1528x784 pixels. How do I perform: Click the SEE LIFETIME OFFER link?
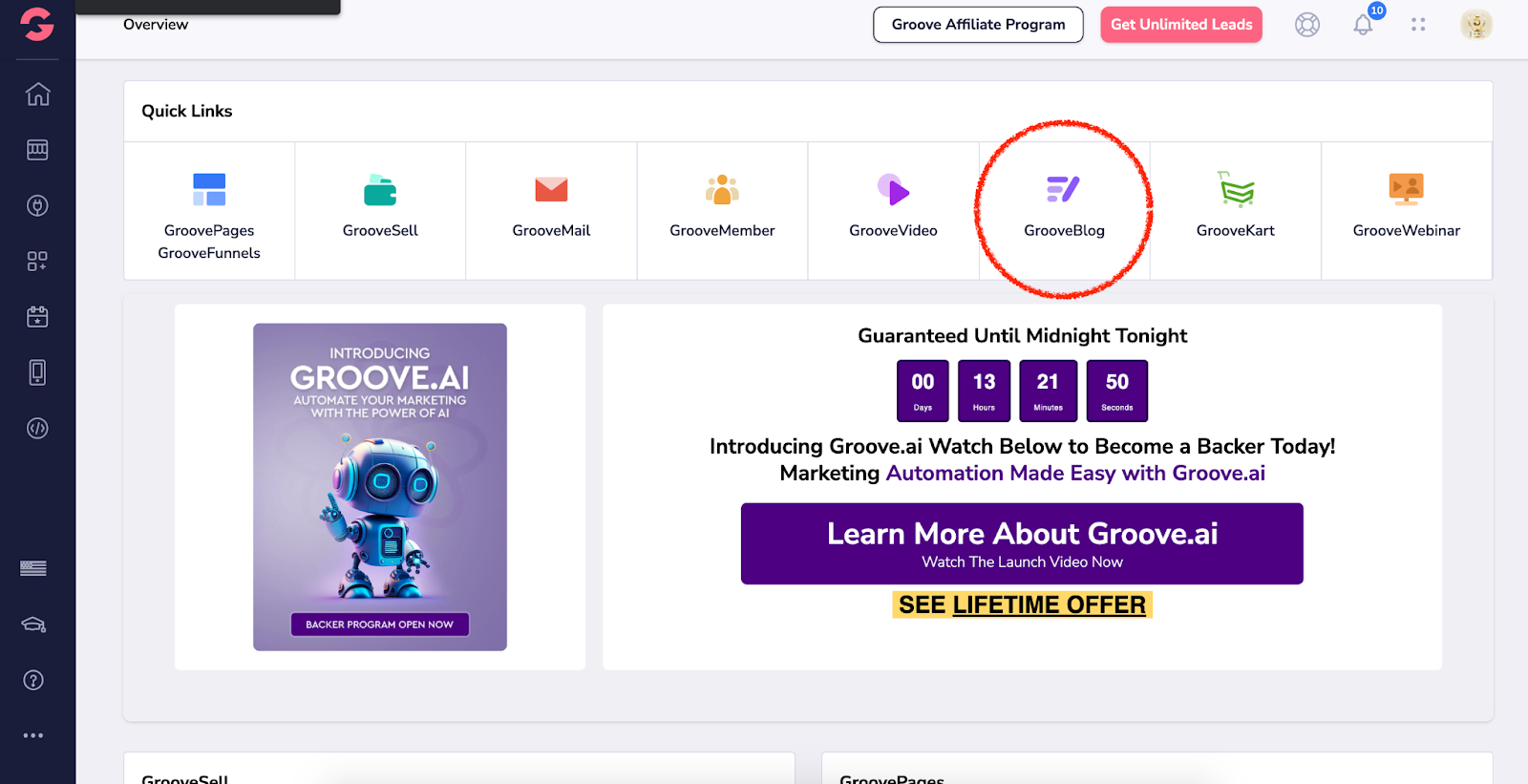pyautogui.click(x=1022, y=604)
